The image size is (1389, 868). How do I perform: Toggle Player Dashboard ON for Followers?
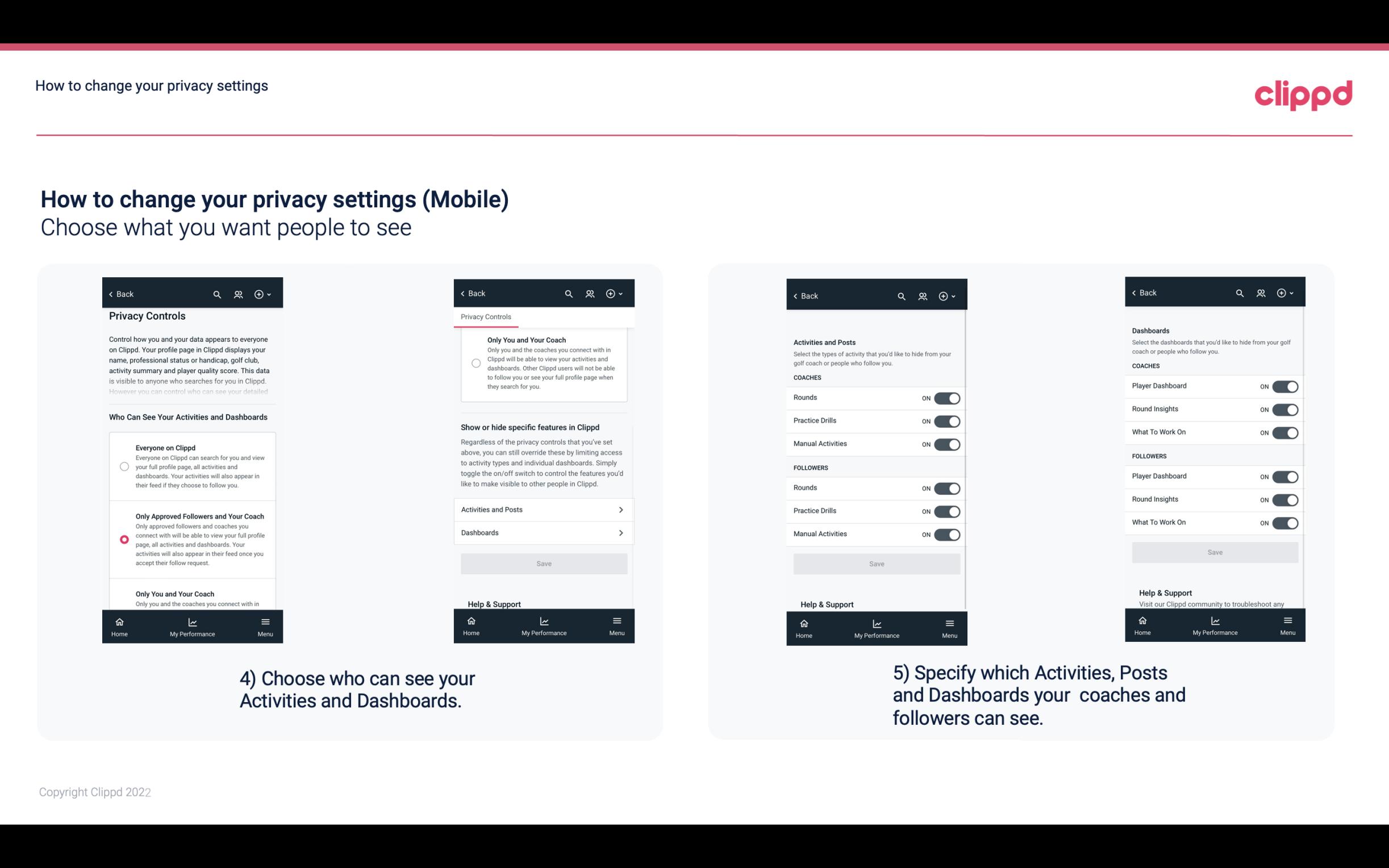coord(1285,476)
